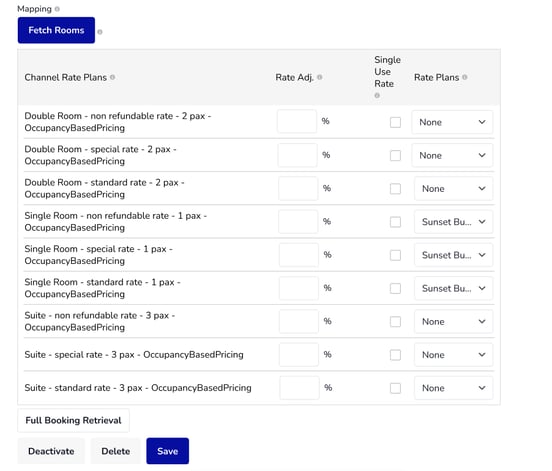Click the Save button

point(168,451)
